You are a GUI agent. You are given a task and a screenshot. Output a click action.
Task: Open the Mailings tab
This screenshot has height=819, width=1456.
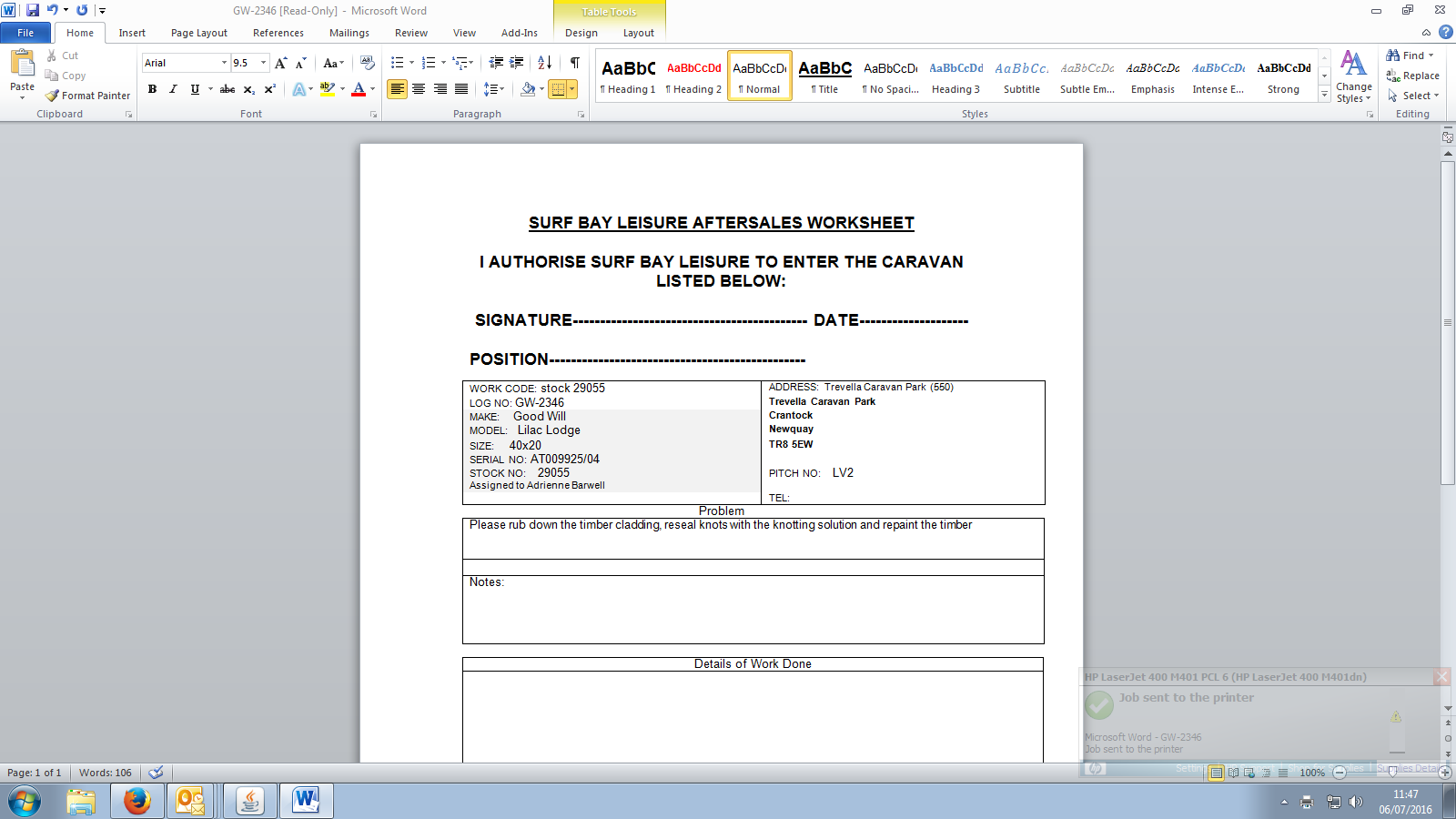(x=349, y=33)
